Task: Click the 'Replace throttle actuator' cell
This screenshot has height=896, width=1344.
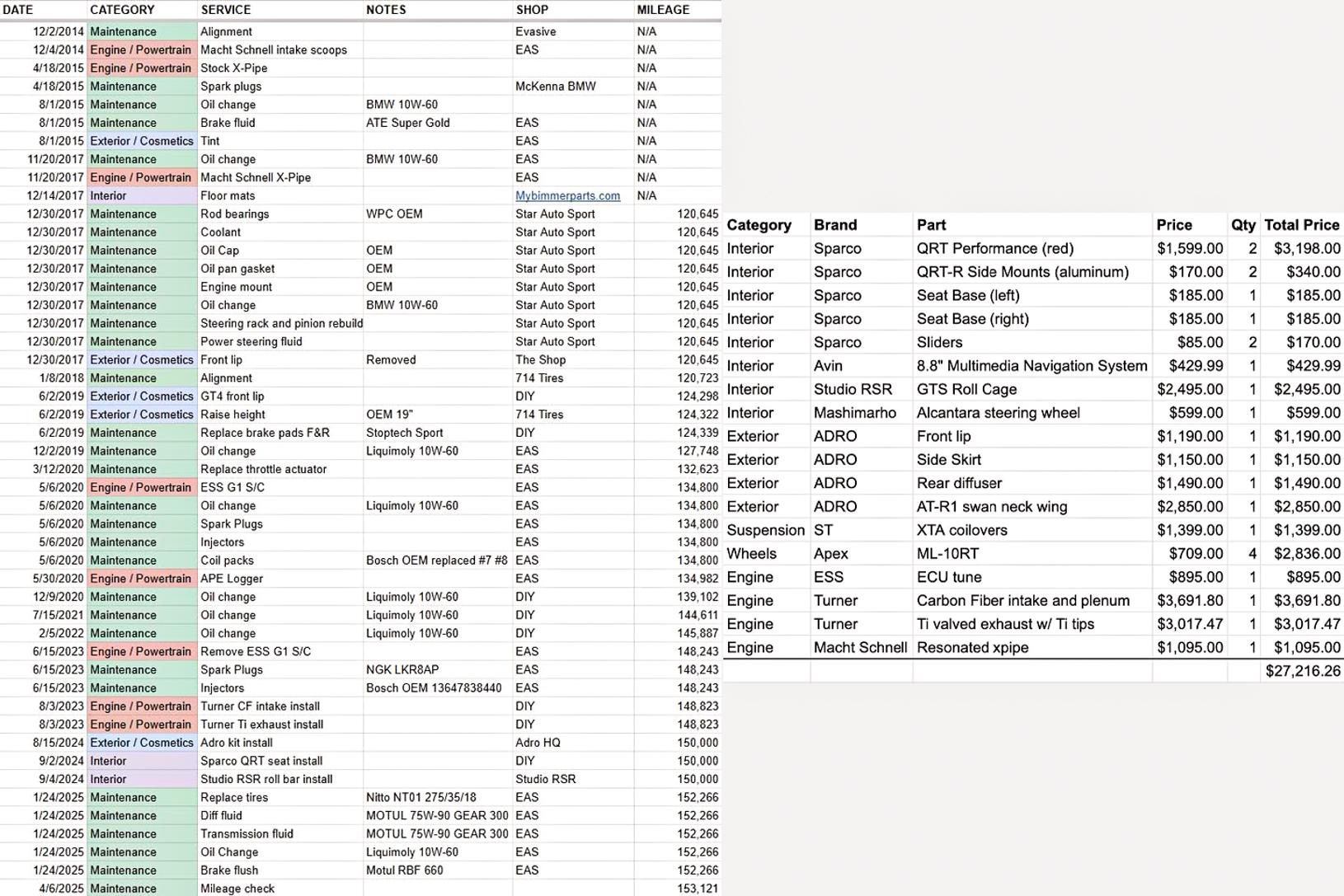Action: tap(280, 469)
